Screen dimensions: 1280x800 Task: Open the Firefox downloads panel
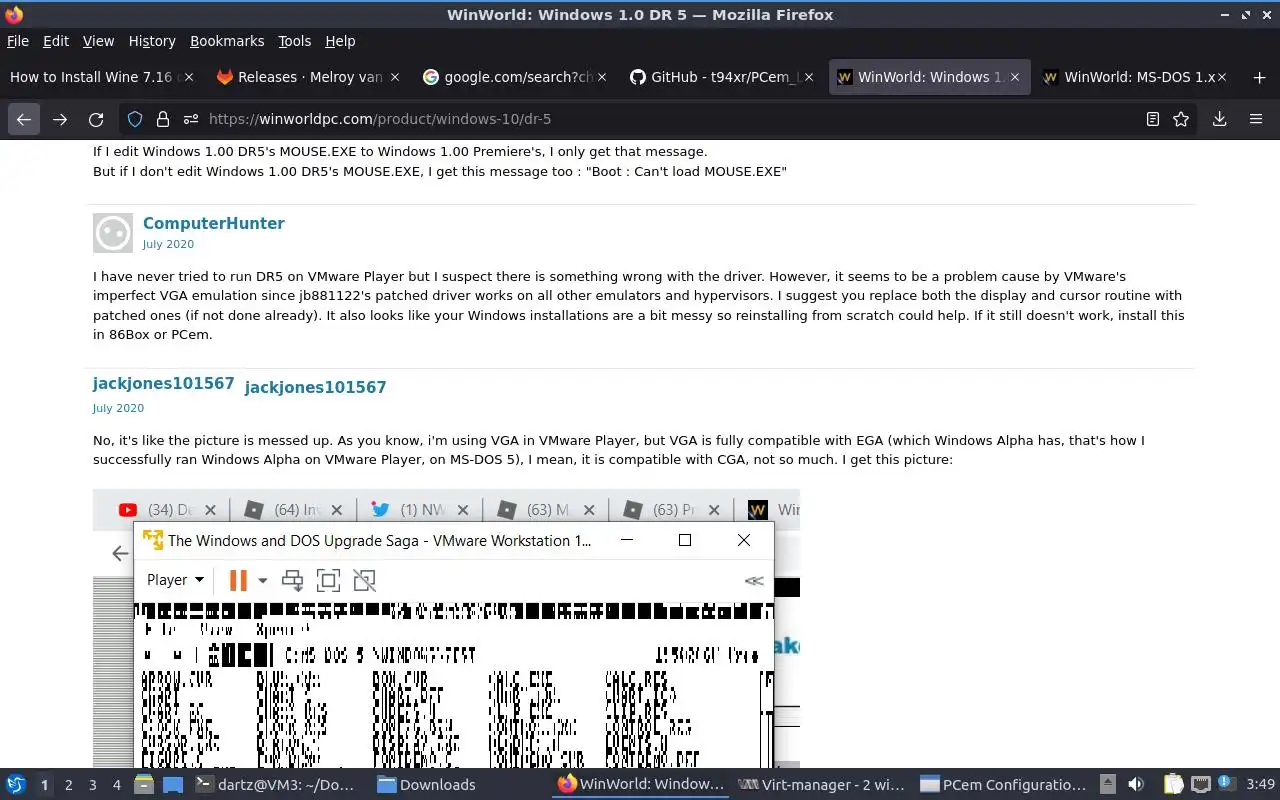pos(1219,119)
